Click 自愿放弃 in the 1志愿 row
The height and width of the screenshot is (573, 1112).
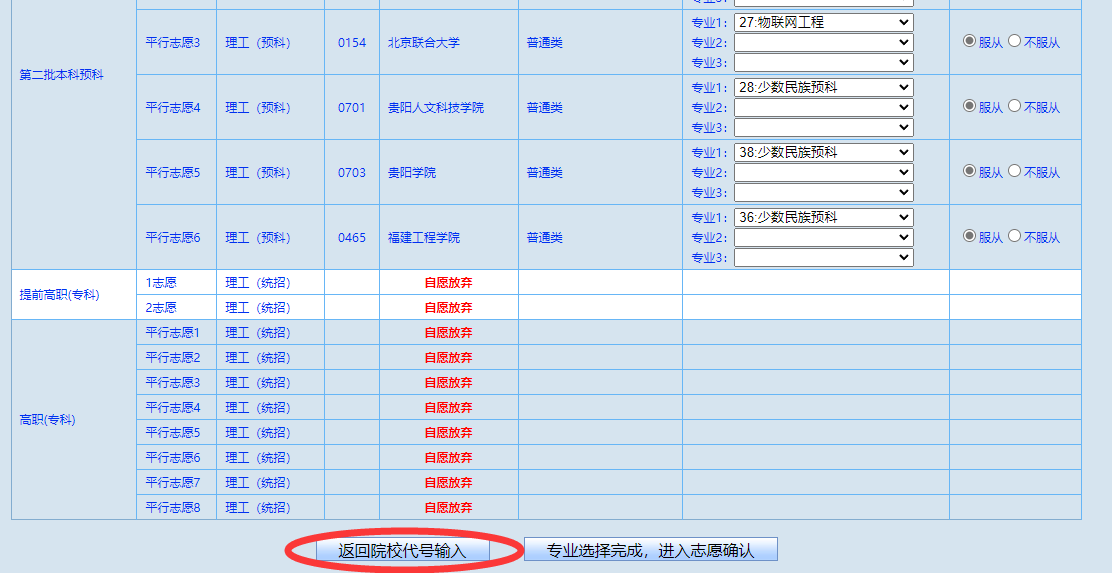[448, 283]
